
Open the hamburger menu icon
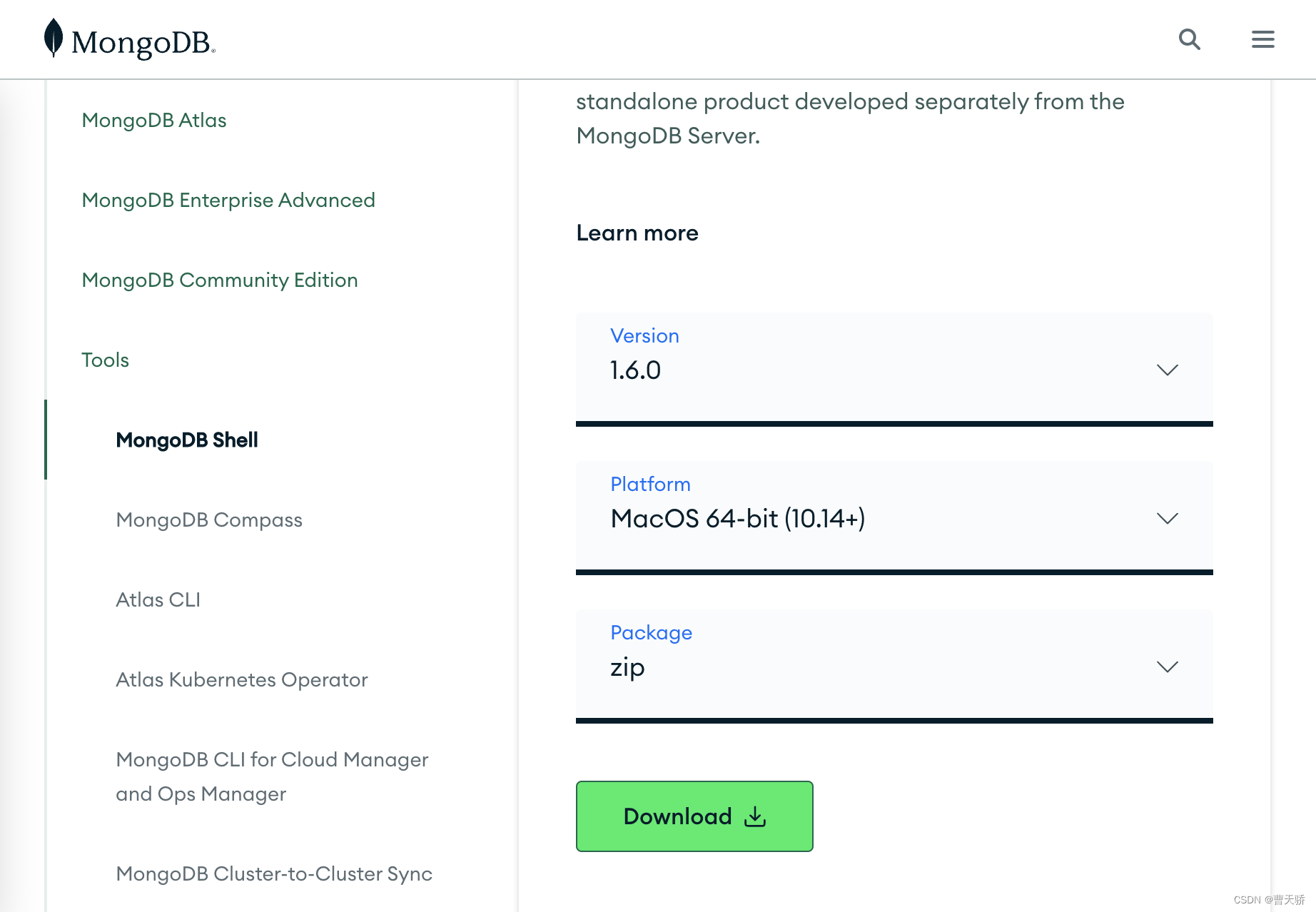coord(1262,39)
